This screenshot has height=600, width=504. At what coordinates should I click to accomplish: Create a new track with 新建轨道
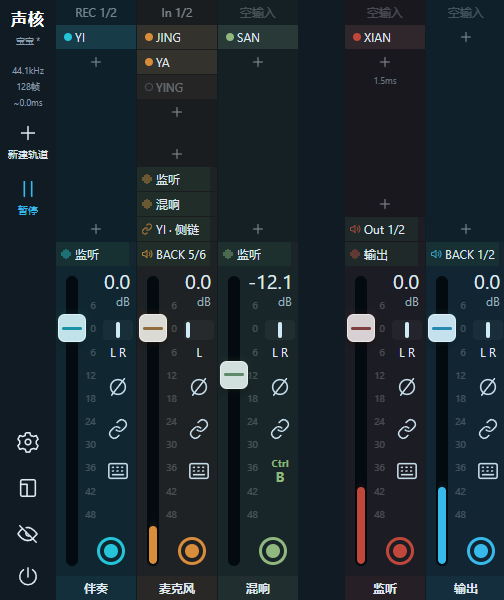(28, 142)
